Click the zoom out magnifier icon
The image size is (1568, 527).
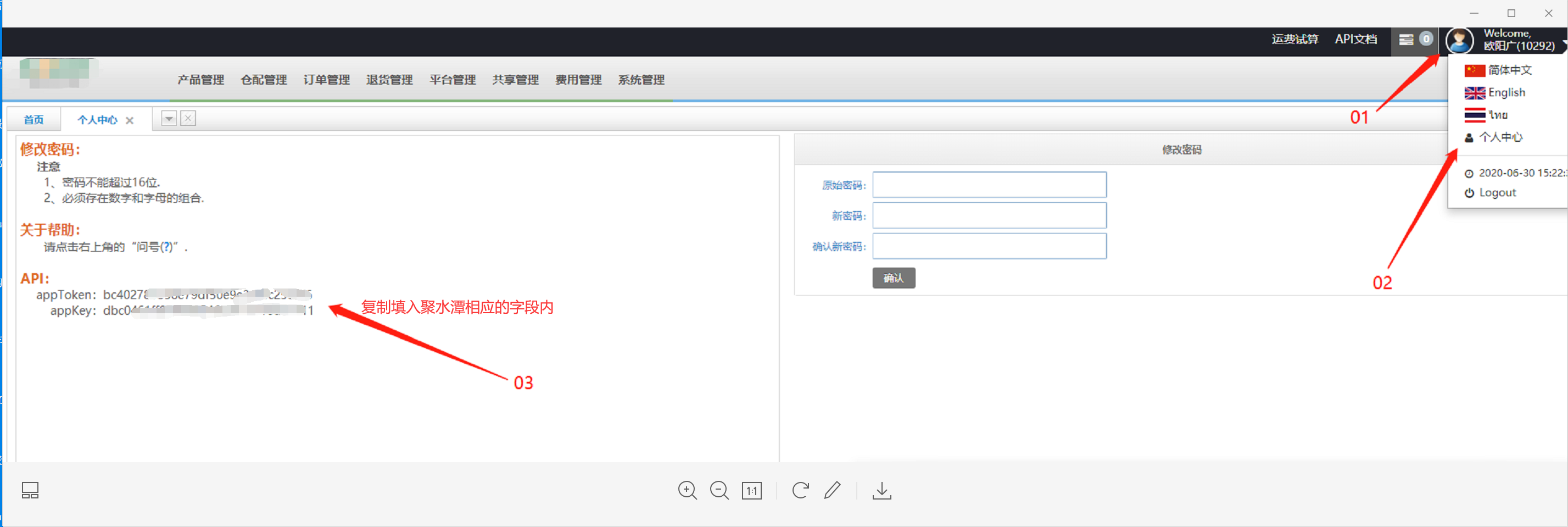(719, 490)
